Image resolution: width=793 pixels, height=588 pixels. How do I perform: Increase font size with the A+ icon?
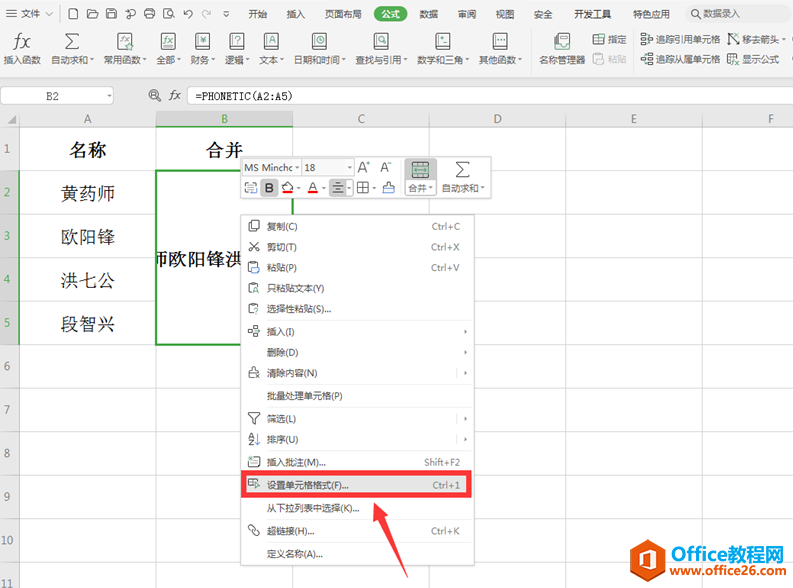click(364, 167)
